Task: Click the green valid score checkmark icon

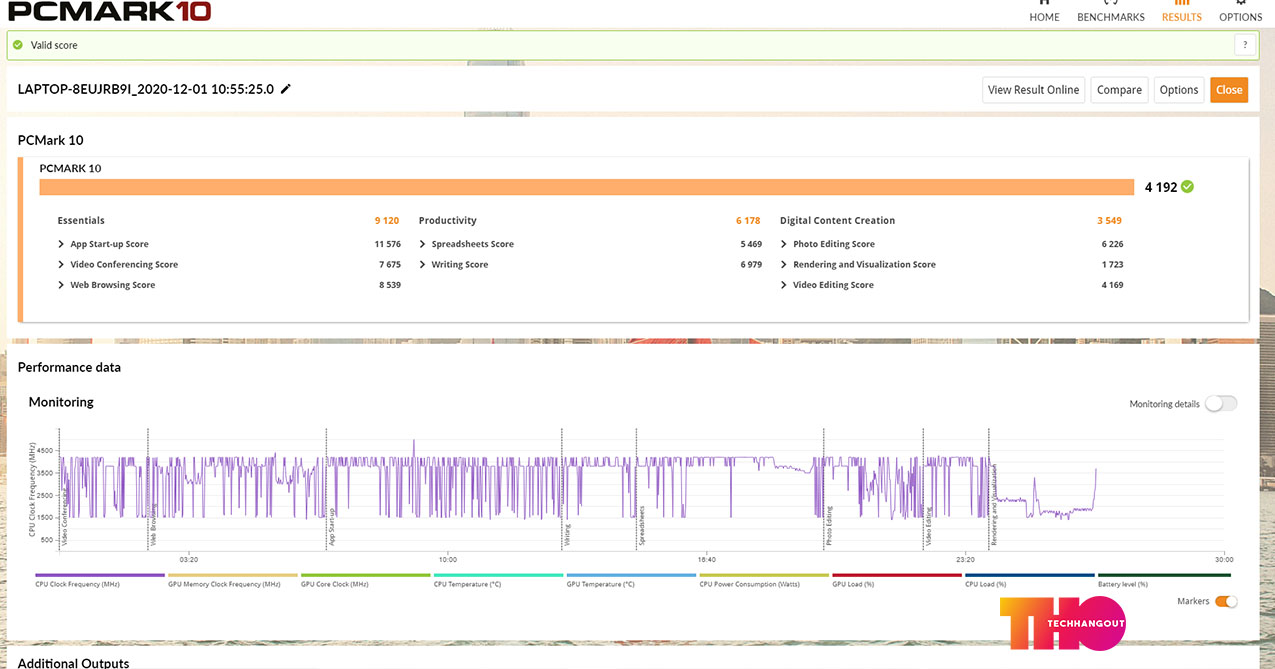Action: [x=18, y=45]
